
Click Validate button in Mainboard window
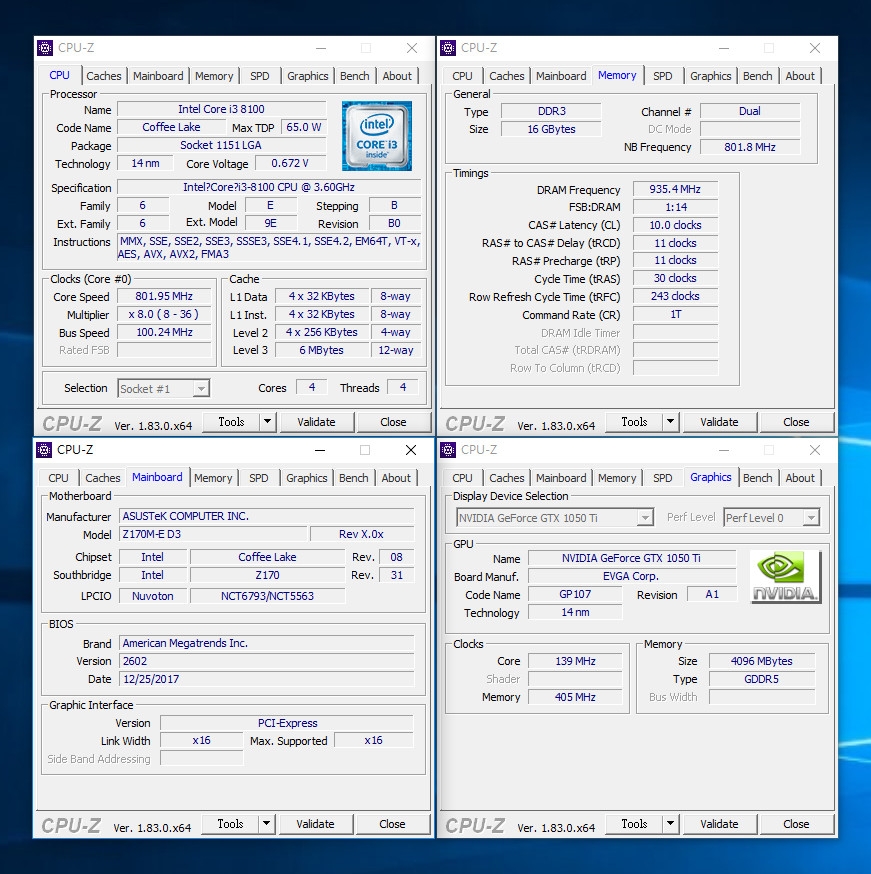(315, 824)
